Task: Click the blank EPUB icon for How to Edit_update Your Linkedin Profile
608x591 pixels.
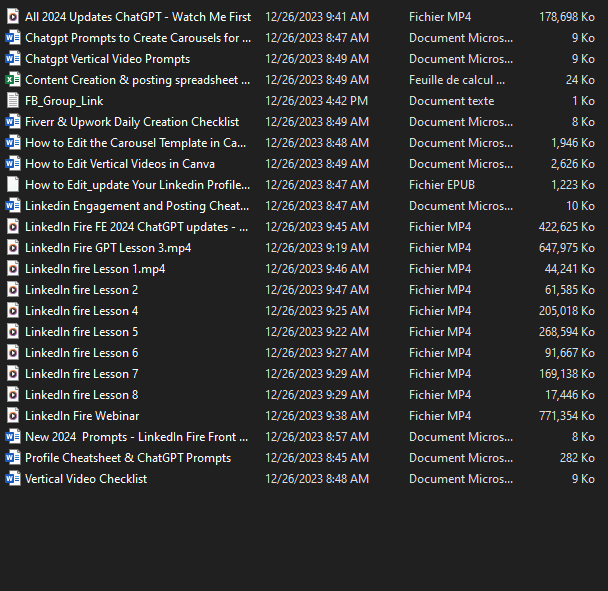Action: click(13, 185)
